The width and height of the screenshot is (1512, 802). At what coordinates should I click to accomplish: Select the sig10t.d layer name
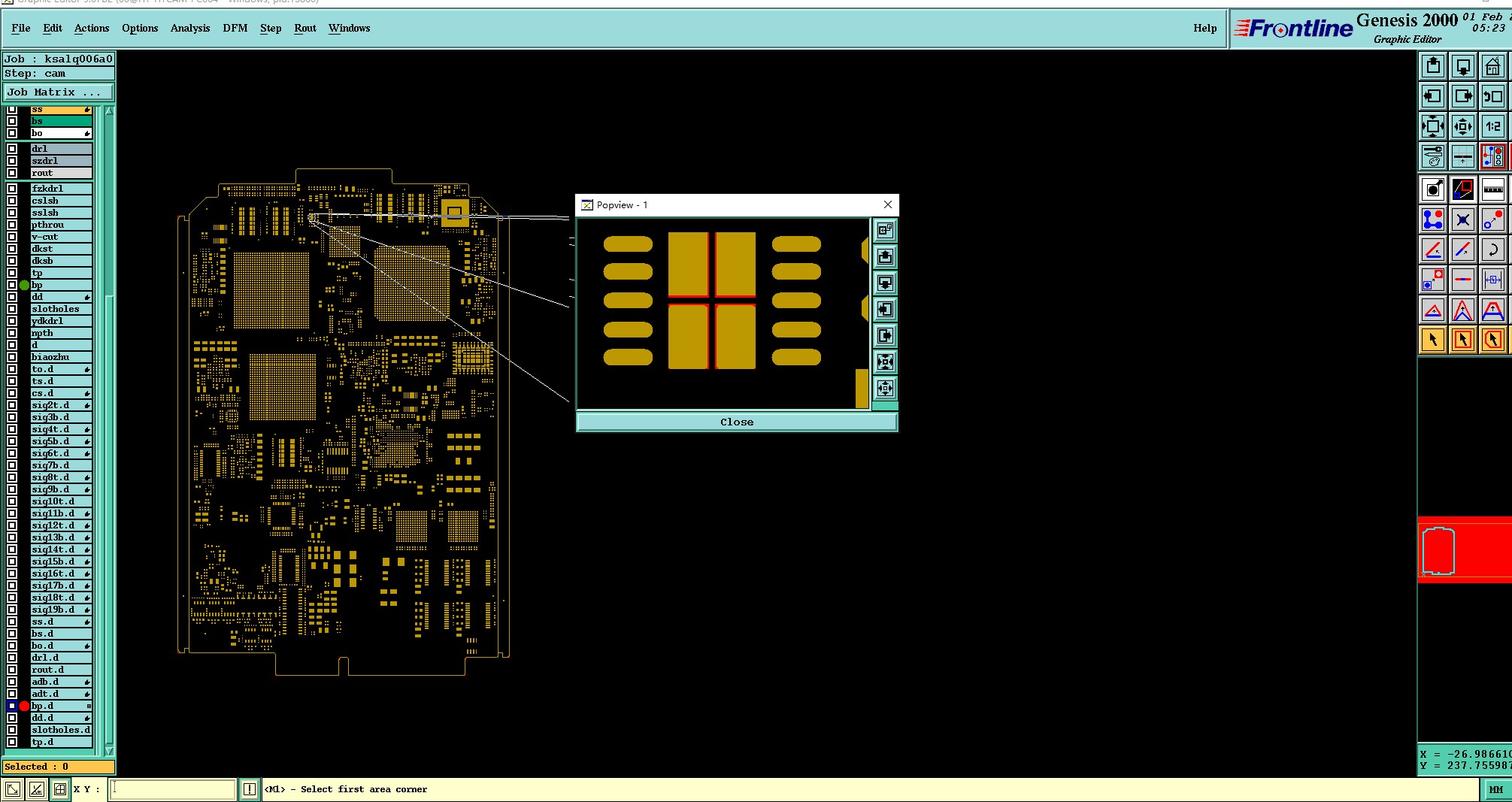click(x=61, y=501)
